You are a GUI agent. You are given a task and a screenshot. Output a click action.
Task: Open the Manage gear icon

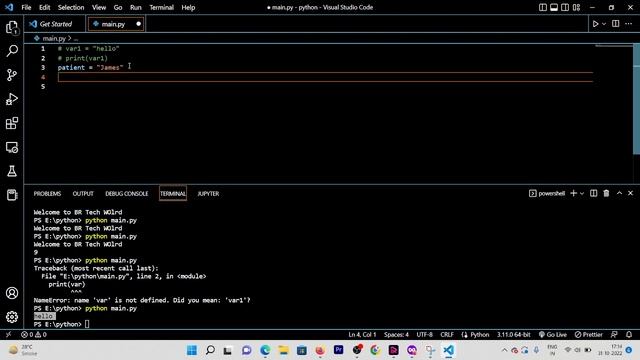pyautogui.click(x=12, y=317)
